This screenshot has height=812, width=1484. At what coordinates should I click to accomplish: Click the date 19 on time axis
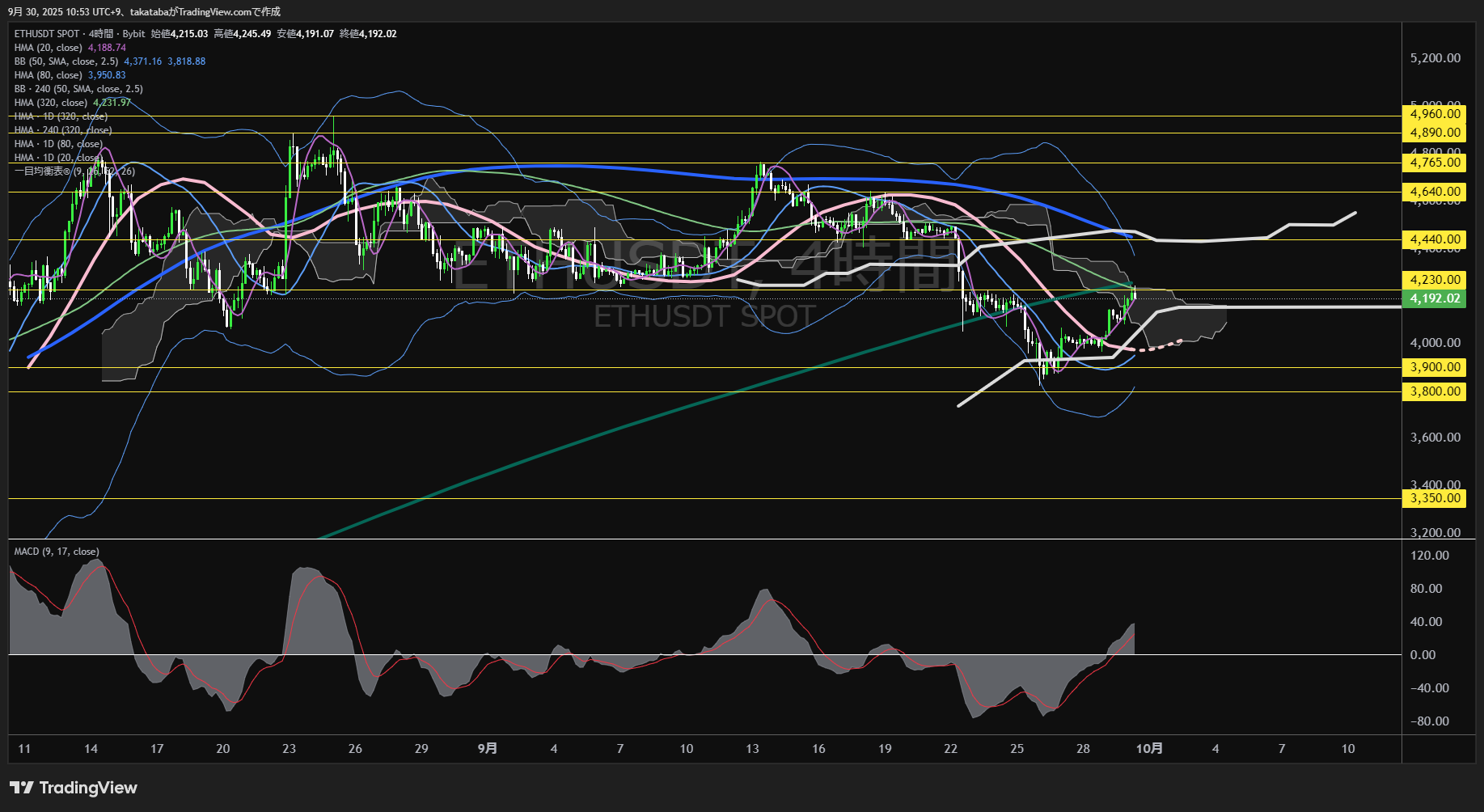click(885, 749)
